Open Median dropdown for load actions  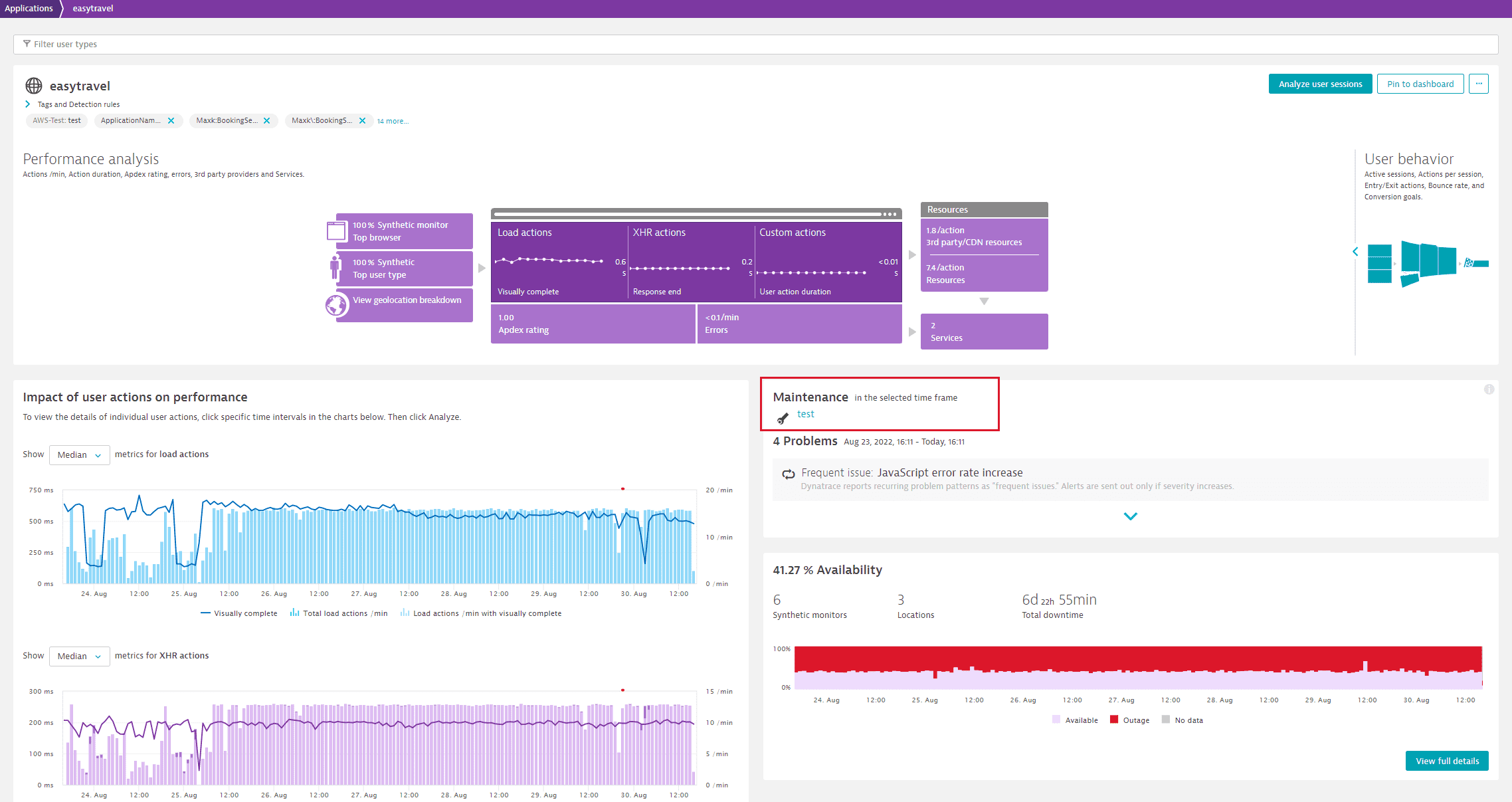tap(79, 454)
